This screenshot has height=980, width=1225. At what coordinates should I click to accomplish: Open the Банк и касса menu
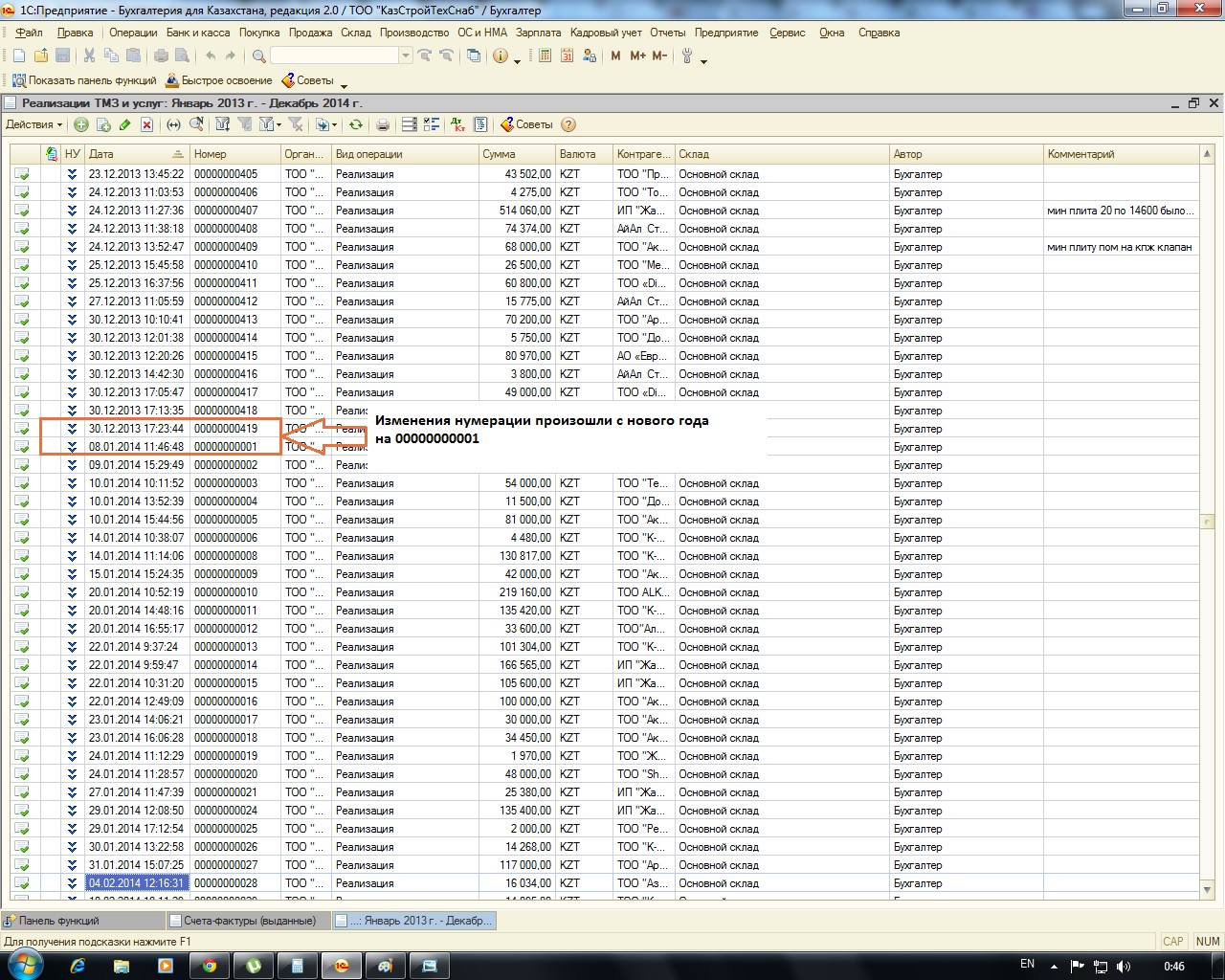click(198, 33)
